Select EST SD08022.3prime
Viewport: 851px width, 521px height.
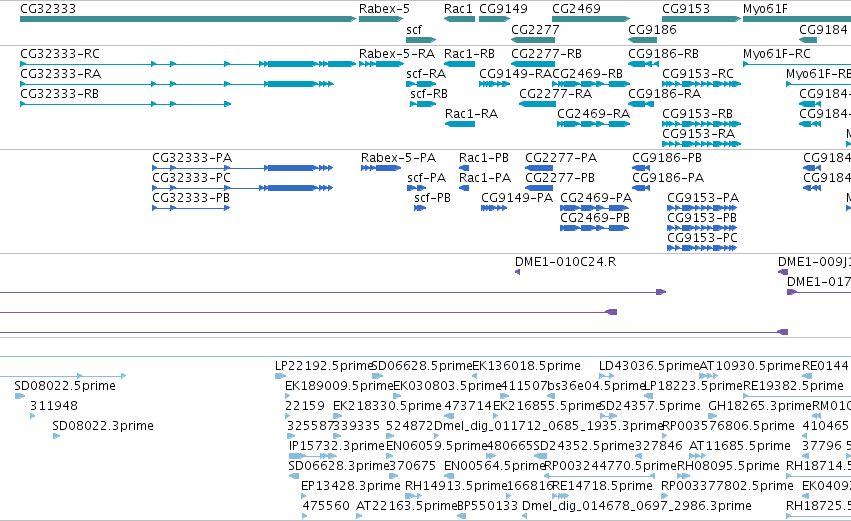tap(103, 426)
